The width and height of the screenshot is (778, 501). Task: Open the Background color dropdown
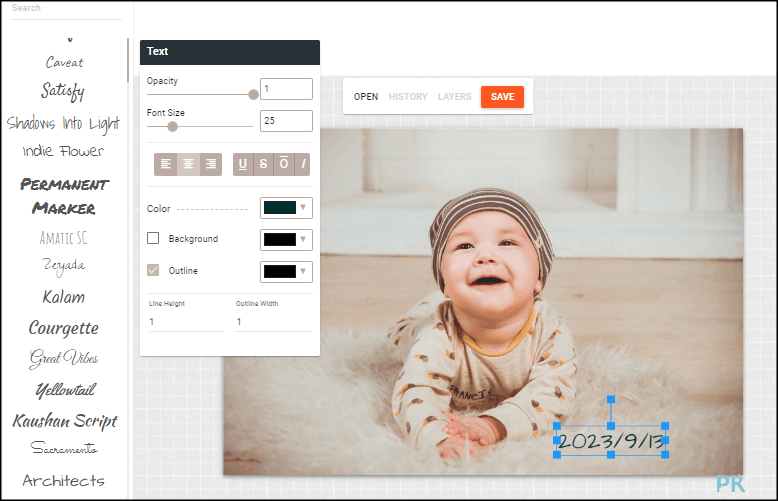click(286, 240)
